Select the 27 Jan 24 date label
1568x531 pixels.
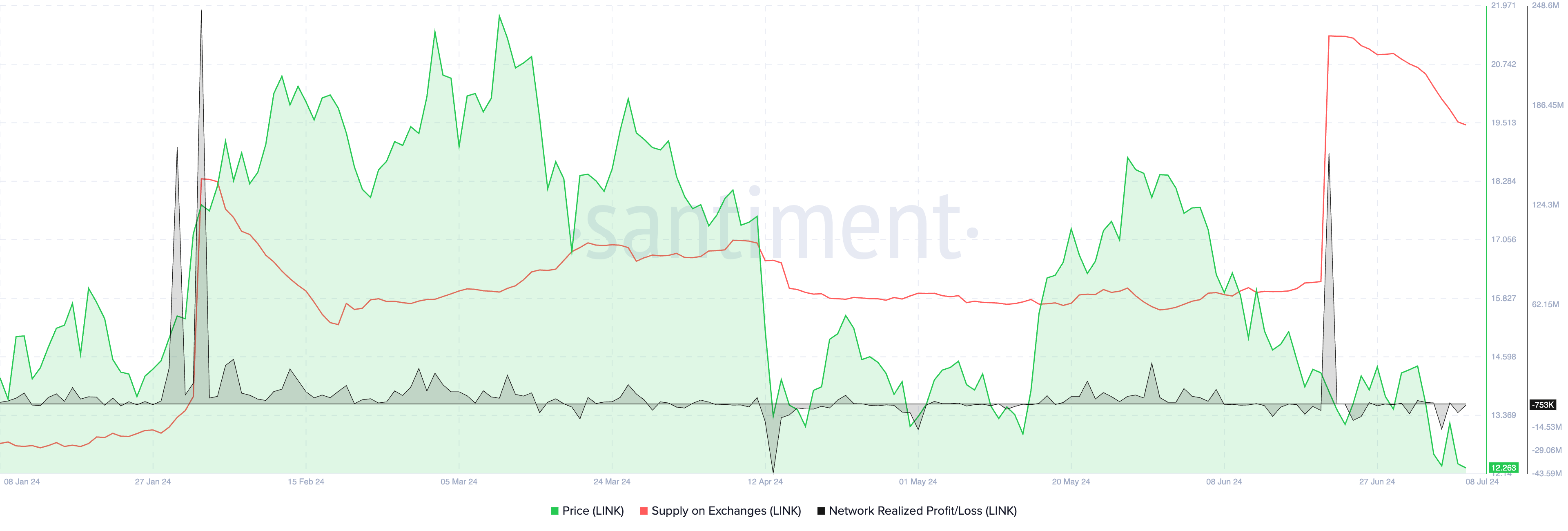tap(153, 482)
